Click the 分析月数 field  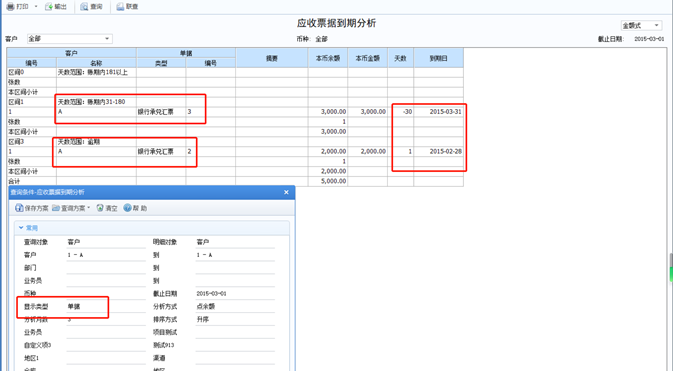[x=106, y=319]
